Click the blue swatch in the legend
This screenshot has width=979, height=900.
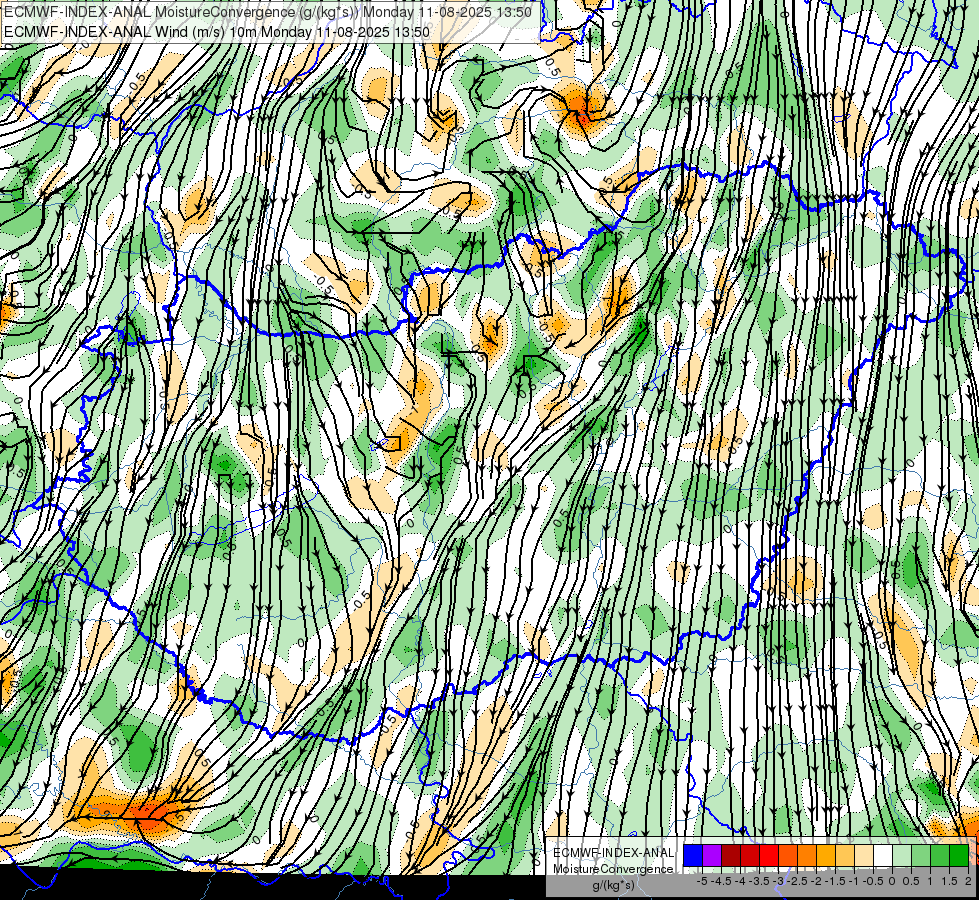(693, 855)
